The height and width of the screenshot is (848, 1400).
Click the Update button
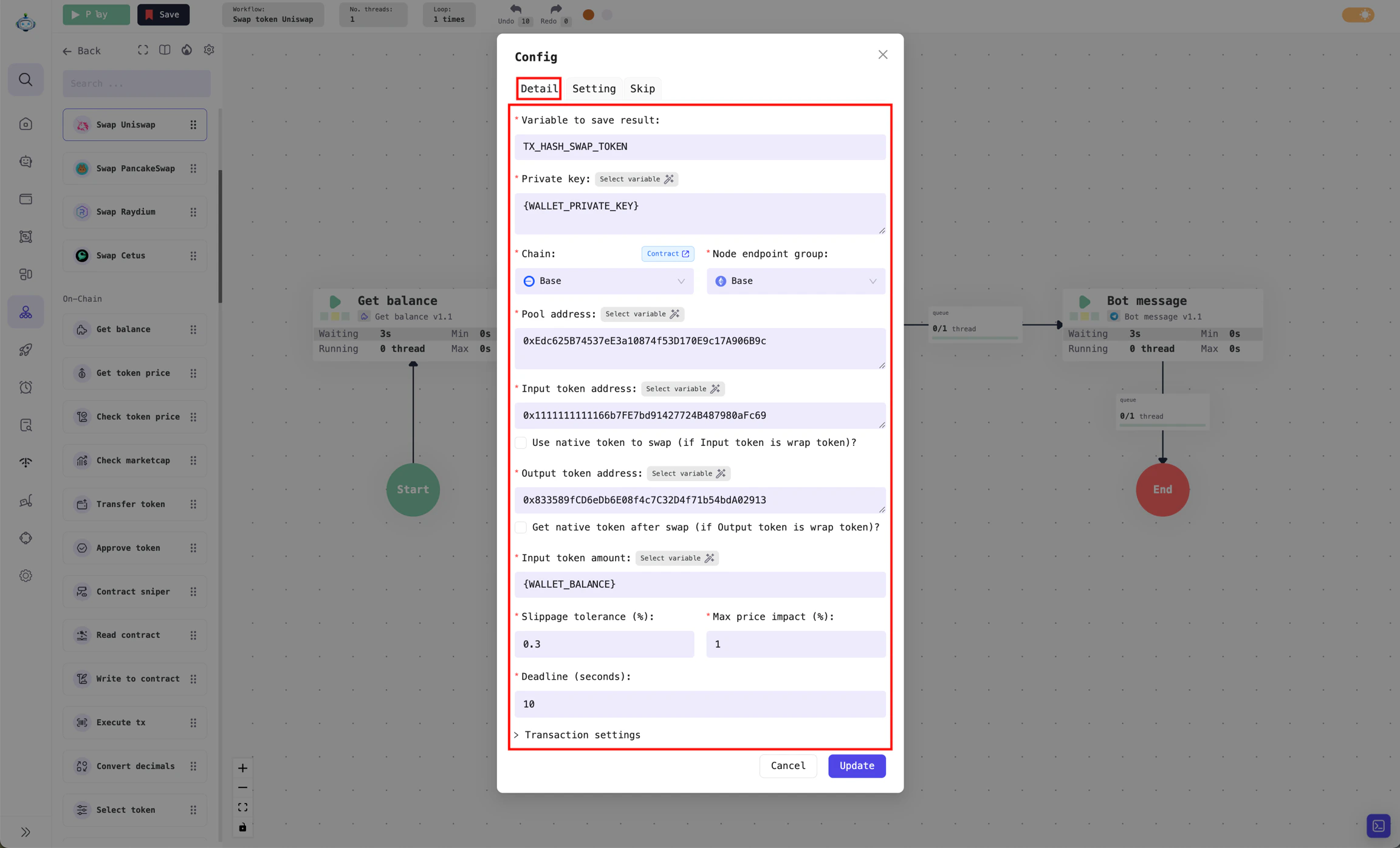(x=857, y=766)
